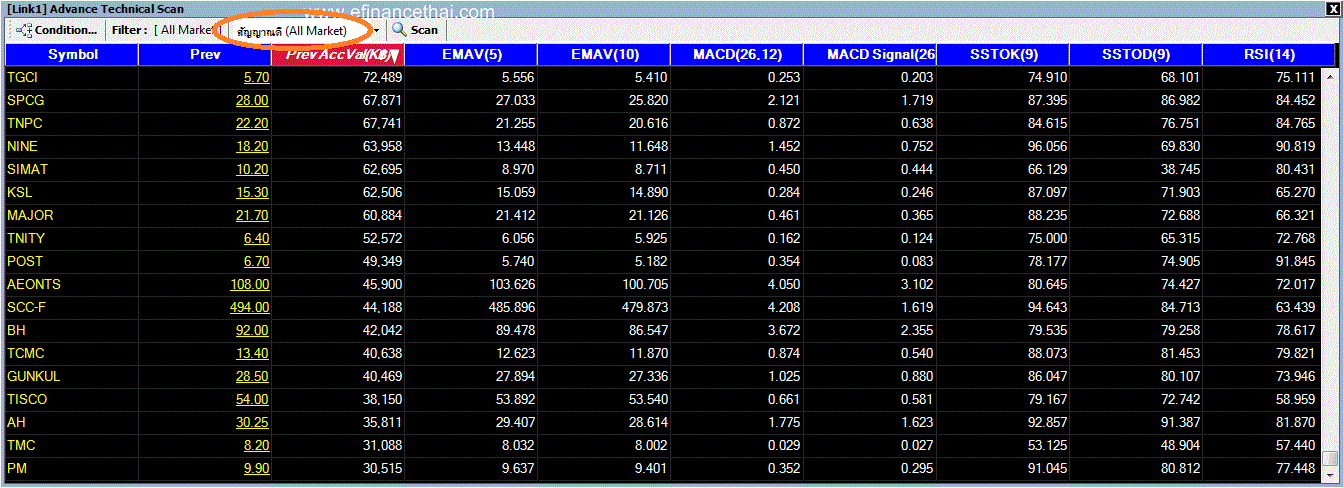Click TGCI Prev AccVal value 72,489

click(383, 77)
